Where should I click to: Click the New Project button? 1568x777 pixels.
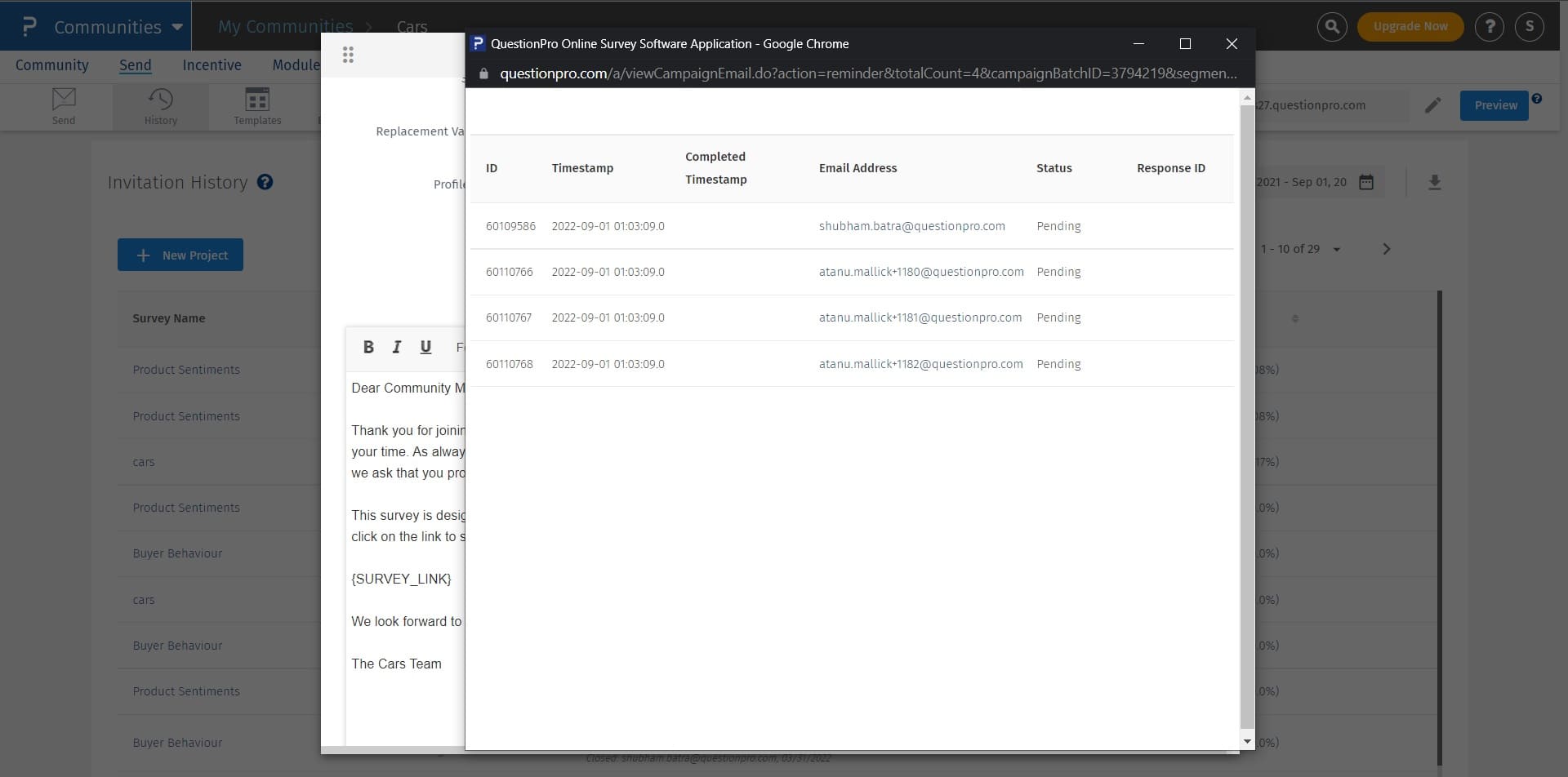[180, 255]
